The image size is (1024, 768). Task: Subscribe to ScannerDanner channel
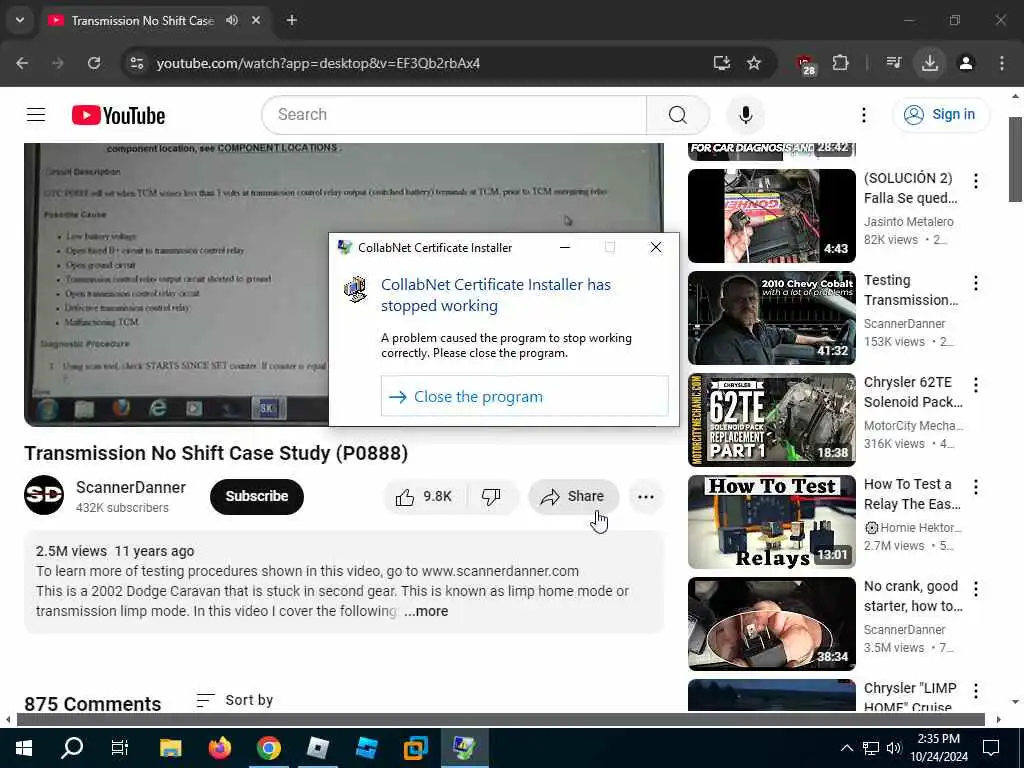click(257, 497)
